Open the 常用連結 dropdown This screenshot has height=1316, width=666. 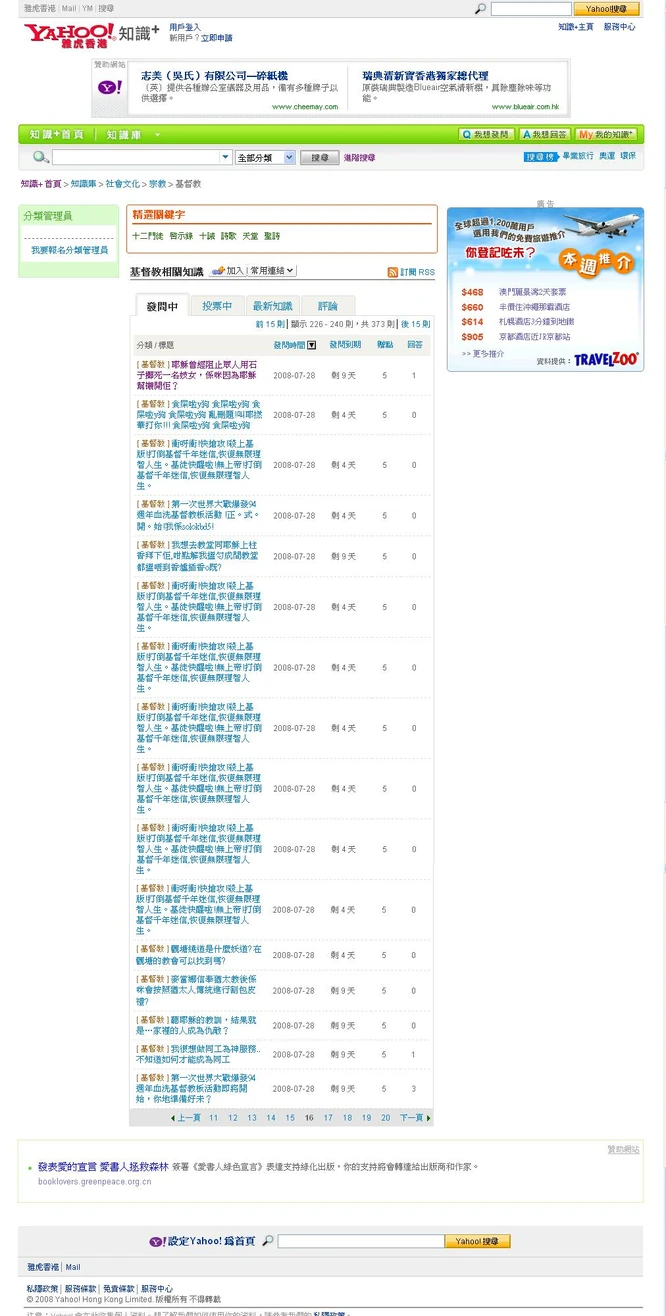tap(272, 271)
